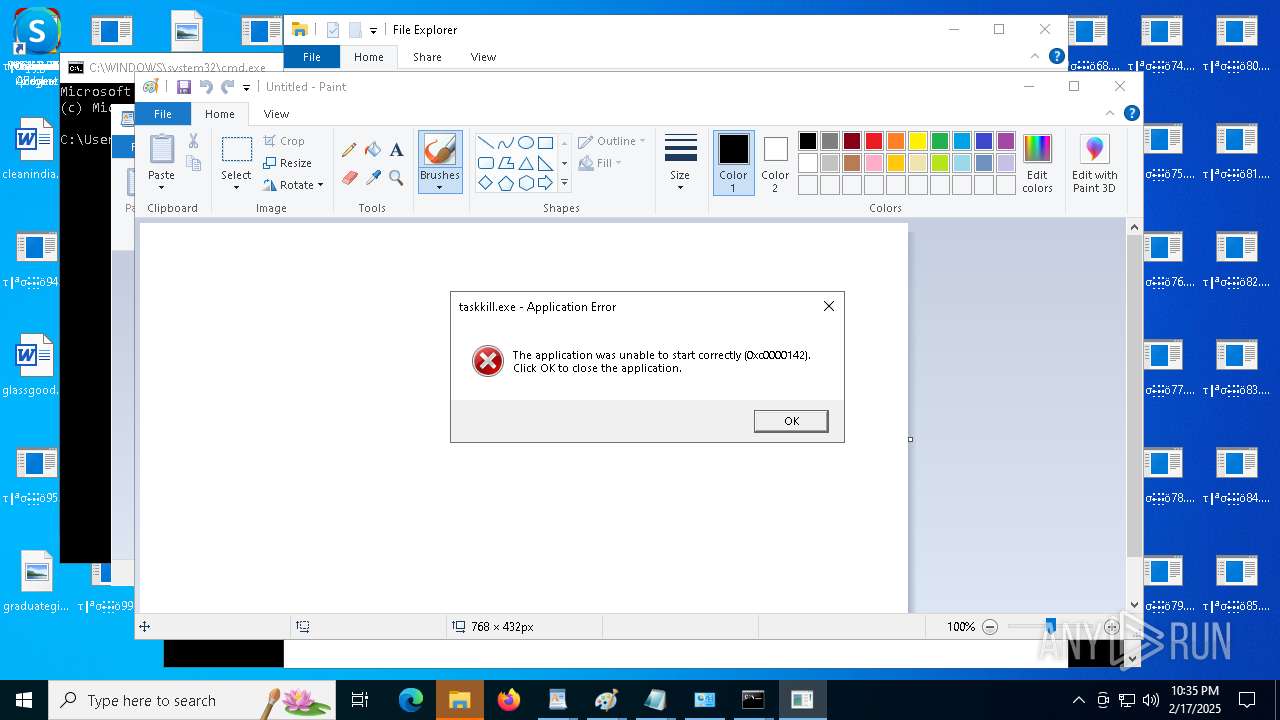Select the Eraser tool
Image resolution: width=1280 pixels, height=720 pixels.
(349, 178)
